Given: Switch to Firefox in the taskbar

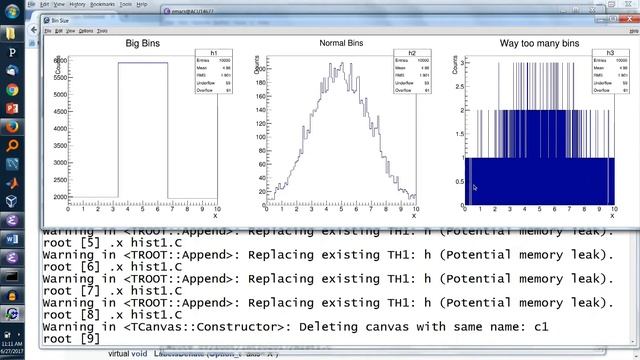Looking at the screenshot, I should [x=12, y=127].
